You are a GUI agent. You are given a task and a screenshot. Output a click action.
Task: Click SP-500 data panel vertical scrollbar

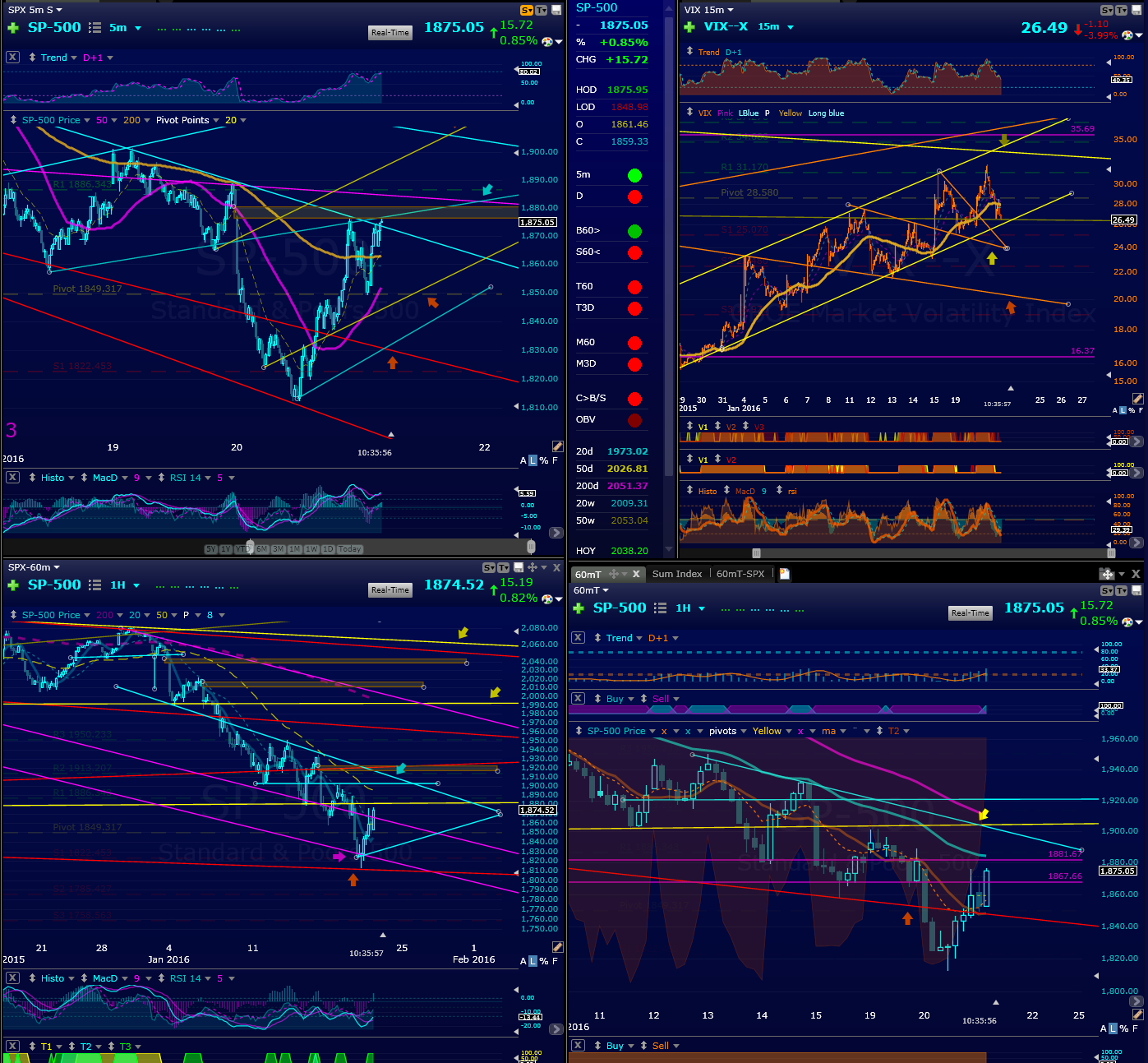coord(668,247)
